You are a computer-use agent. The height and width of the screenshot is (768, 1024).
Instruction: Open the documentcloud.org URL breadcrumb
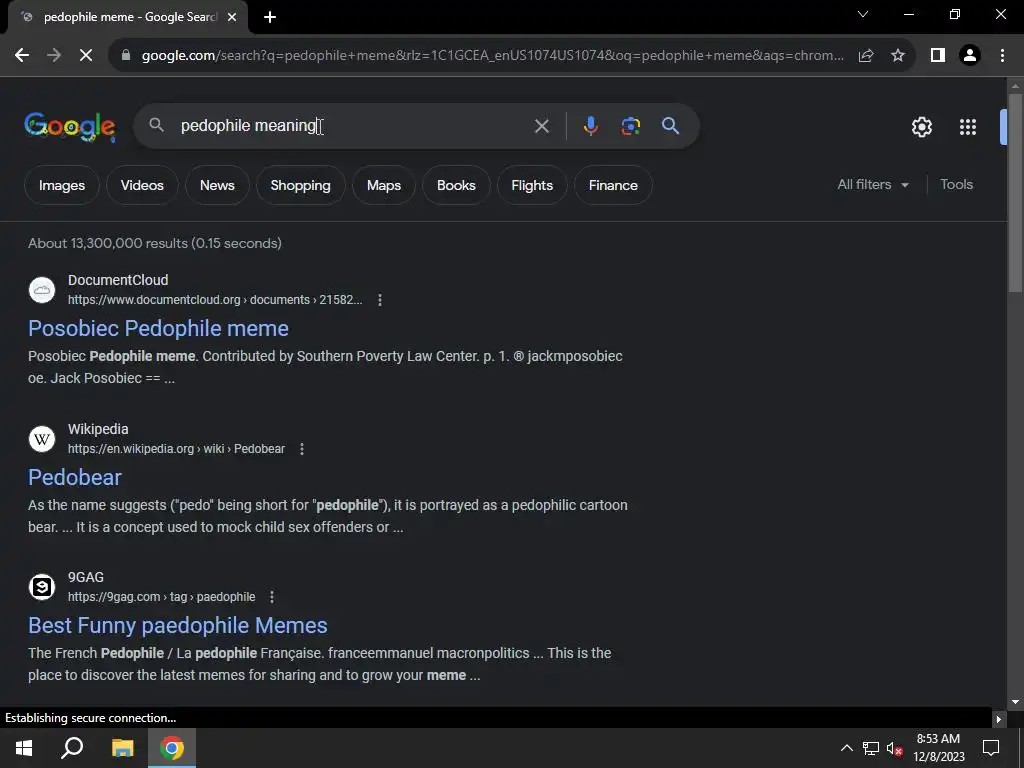tap(215, 300)
